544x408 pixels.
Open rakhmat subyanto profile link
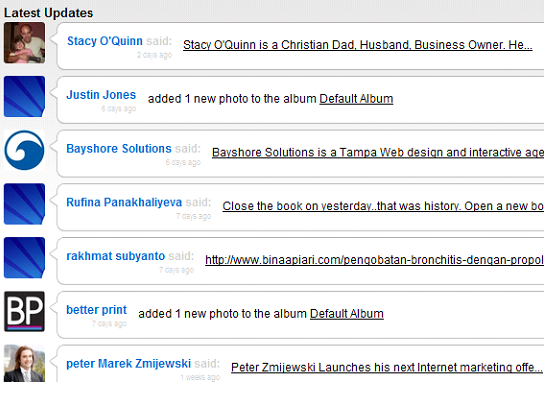click(x=116, y=256)
